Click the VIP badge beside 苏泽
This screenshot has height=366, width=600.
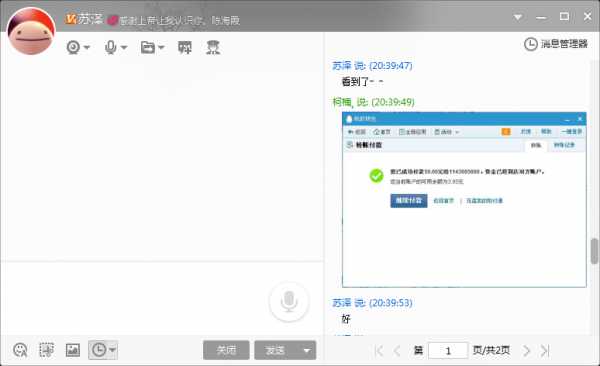[71, 19]
